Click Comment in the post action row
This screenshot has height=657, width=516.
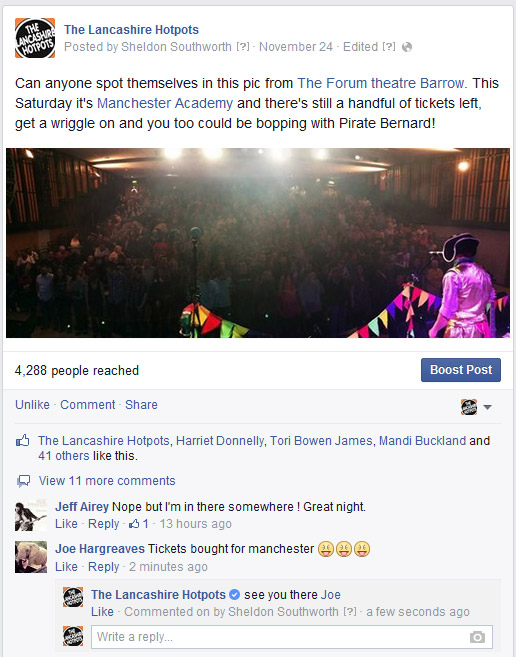click(x=88, y=405)
